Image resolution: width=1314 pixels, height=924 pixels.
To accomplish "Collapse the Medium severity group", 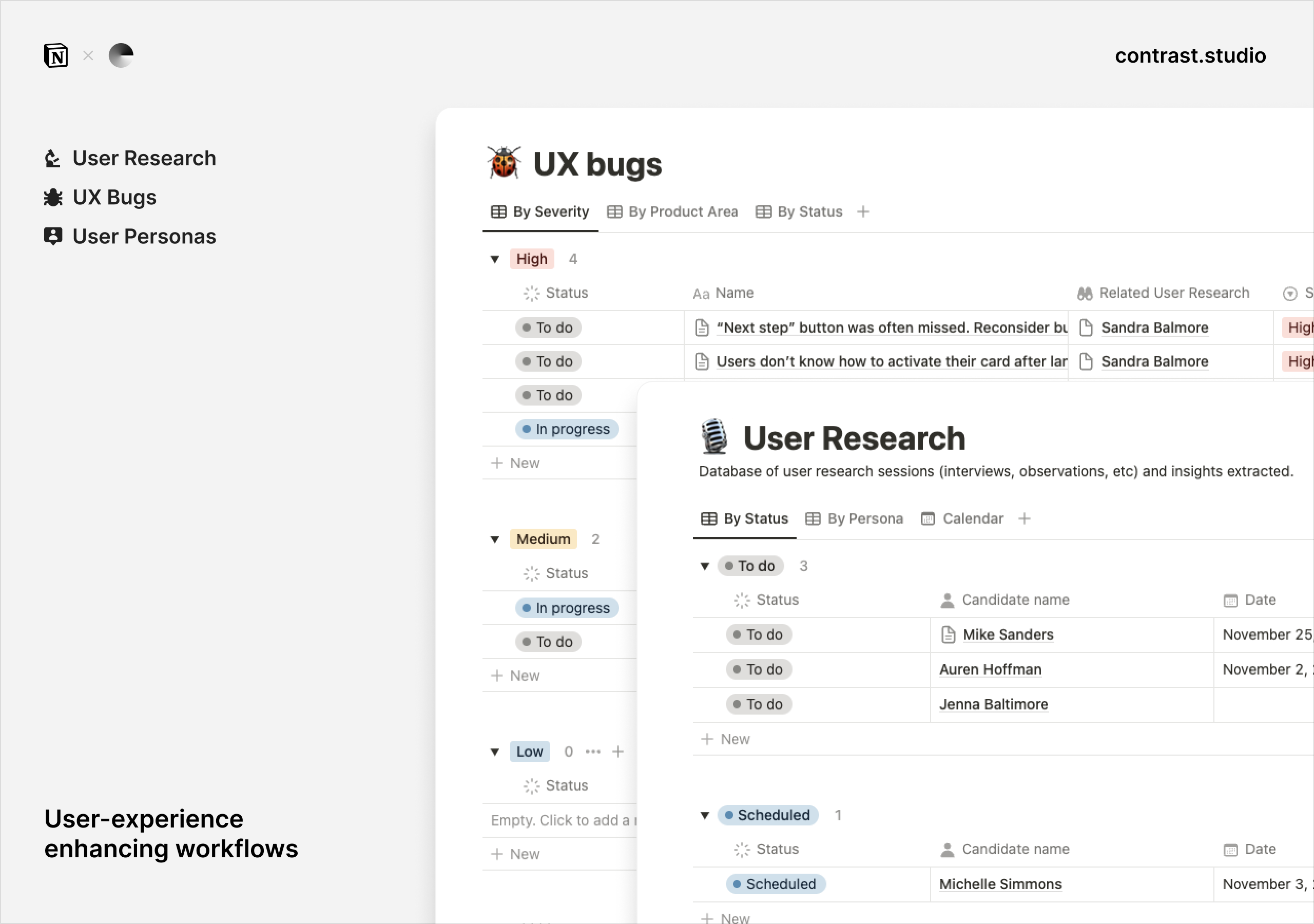I will (494, 540).
